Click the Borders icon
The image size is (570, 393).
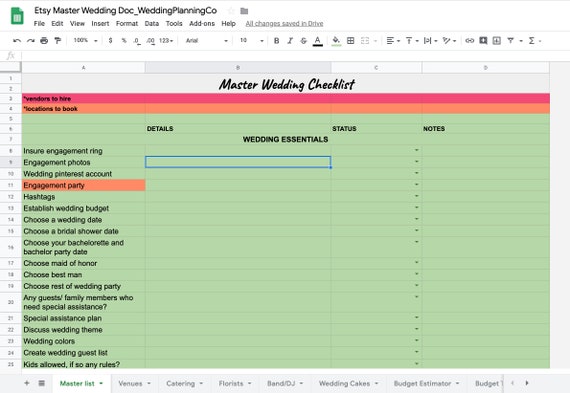350,41
